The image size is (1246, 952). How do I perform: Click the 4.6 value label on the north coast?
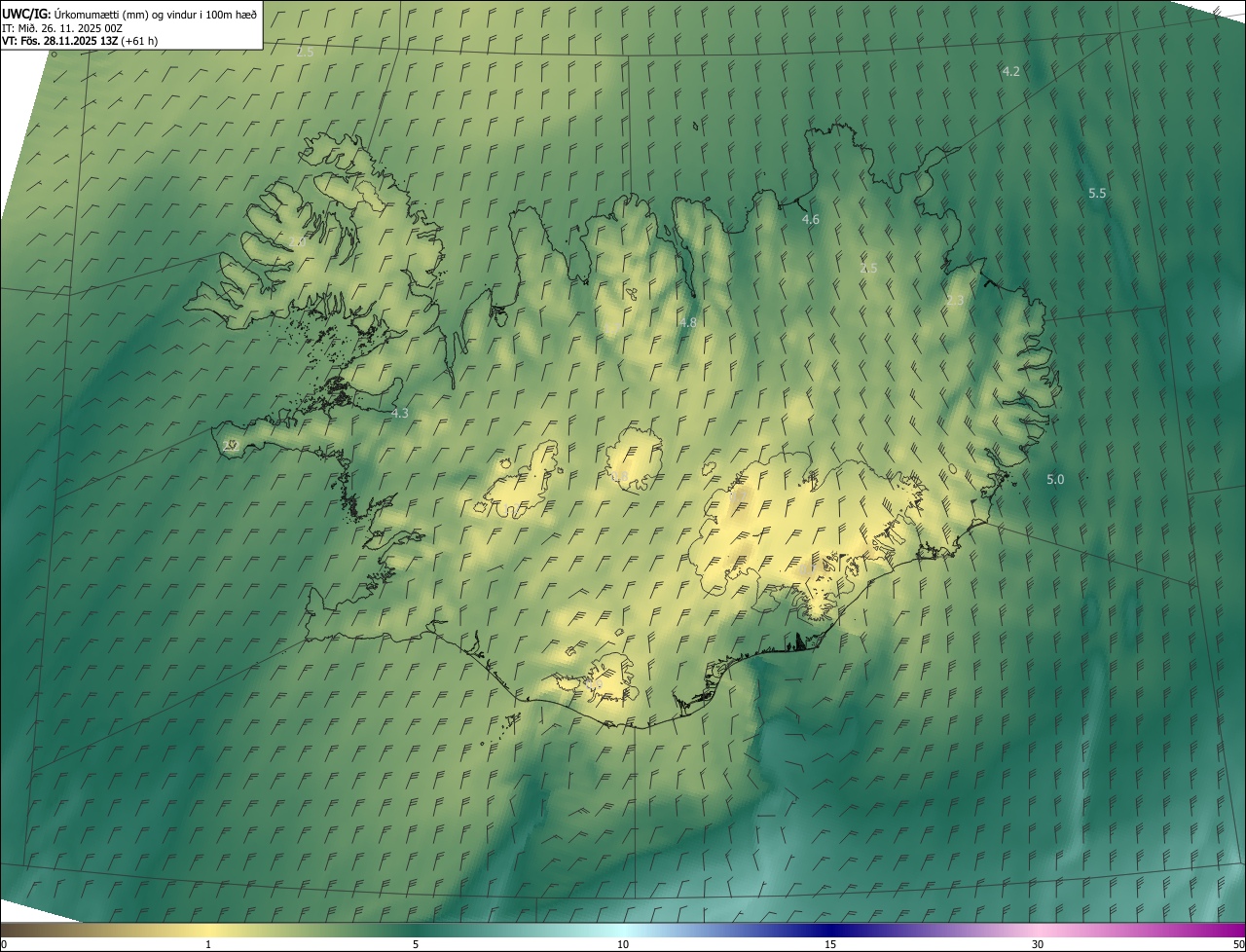[810, 219]
